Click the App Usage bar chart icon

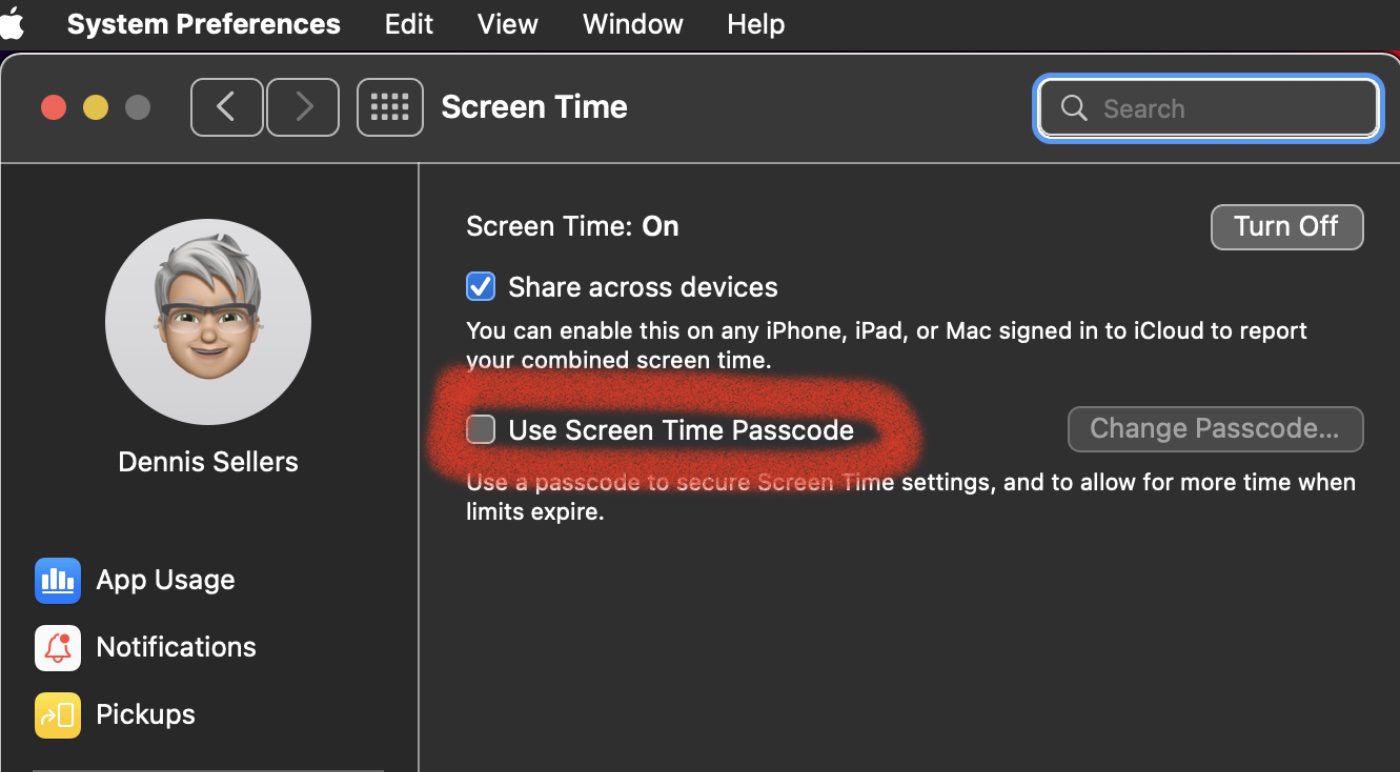point(58,581)
